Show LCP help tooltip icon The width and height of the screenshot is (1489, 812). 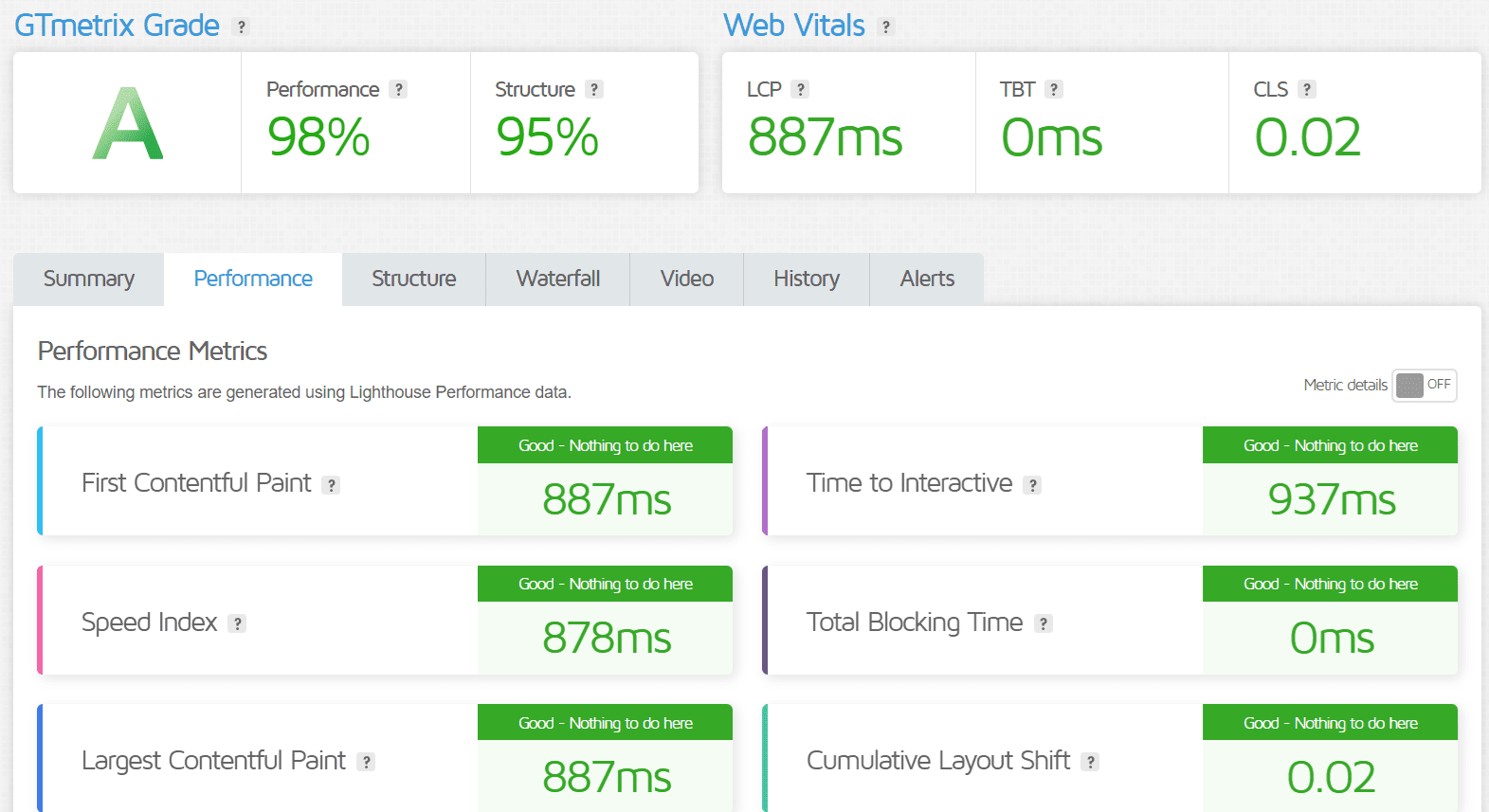coord(801,89)
